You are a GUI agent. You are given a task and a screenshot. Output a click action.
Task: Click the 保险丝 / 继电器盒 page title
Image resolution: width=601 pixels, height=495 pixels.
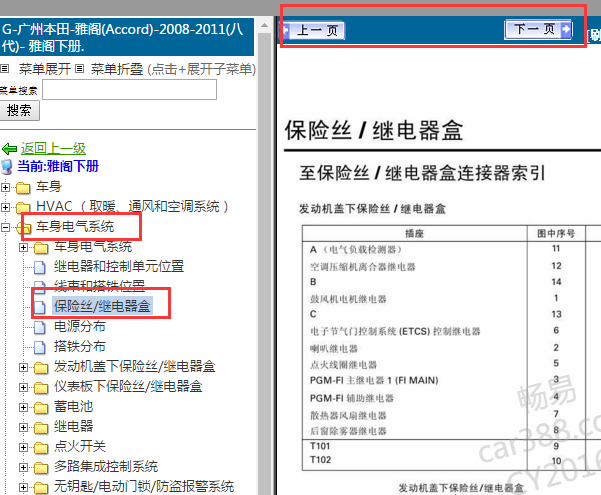point(374,130)
